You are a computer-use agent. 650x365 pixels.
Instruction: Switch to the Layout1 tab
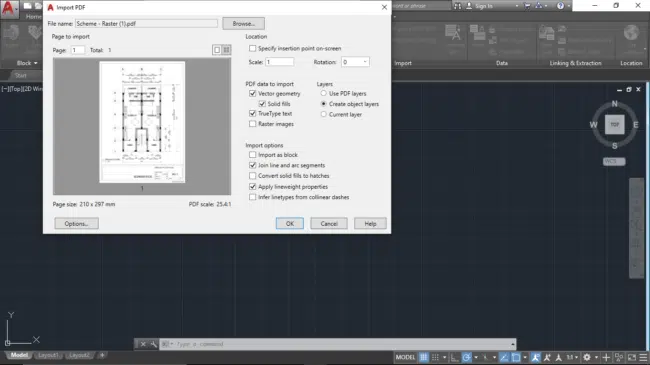[x=48, y=355]
